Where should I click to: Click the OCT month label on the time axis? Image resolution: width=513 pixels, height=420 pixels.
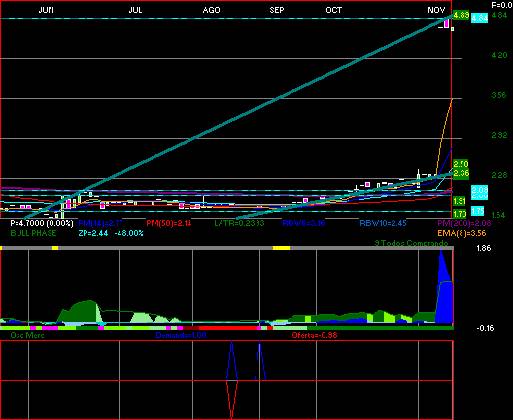click(x=334, y=10)
